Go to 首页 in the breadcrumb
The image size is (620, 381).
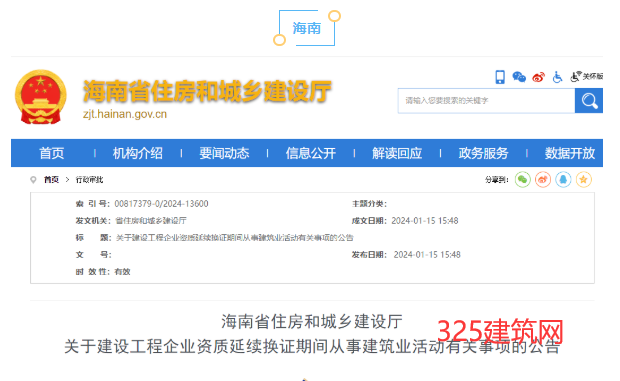tap(51, 180)
